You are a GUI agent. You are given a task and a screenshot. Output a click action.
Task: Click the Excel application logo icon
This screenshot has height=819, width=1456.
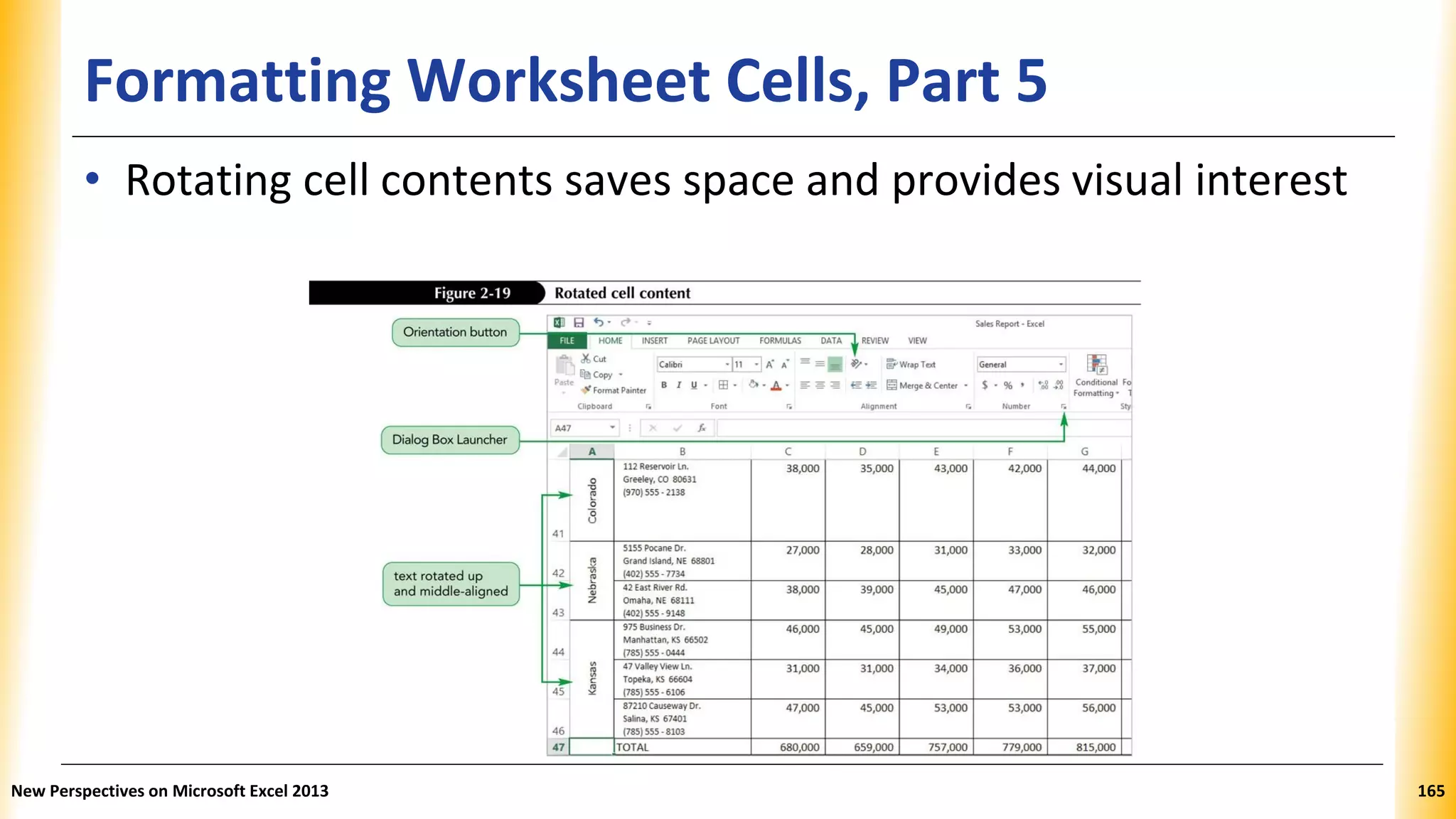[x=560, y=323]
